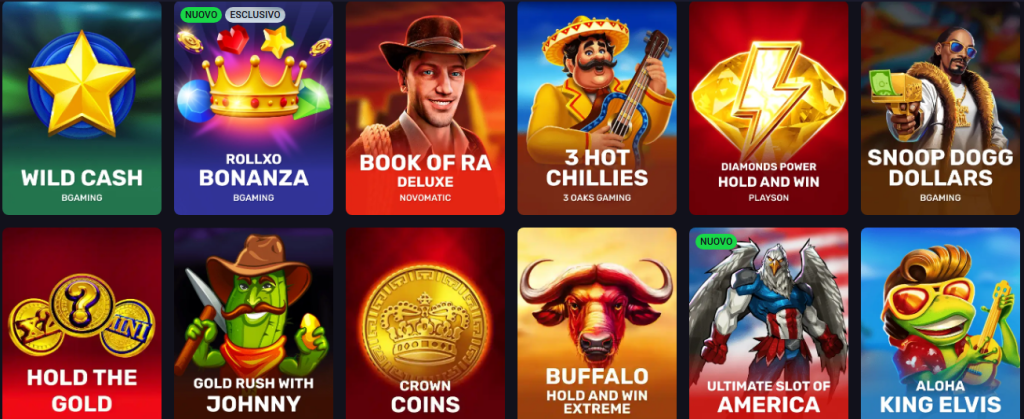Launch Buffalo Hold and Win Extreme
This screenshot has height=419, width=1024.
click(x=597, y=323)
